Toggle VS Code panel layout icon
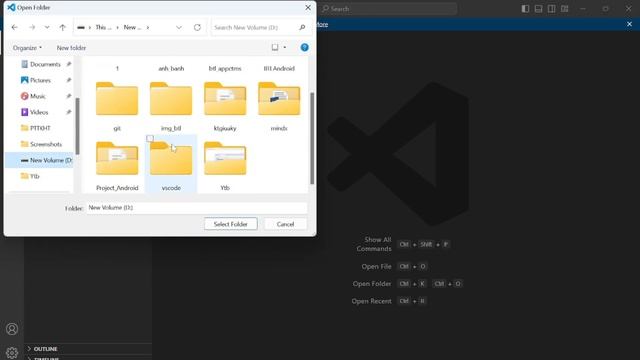Viewport: 640px width, 360px height. point(538,9)
